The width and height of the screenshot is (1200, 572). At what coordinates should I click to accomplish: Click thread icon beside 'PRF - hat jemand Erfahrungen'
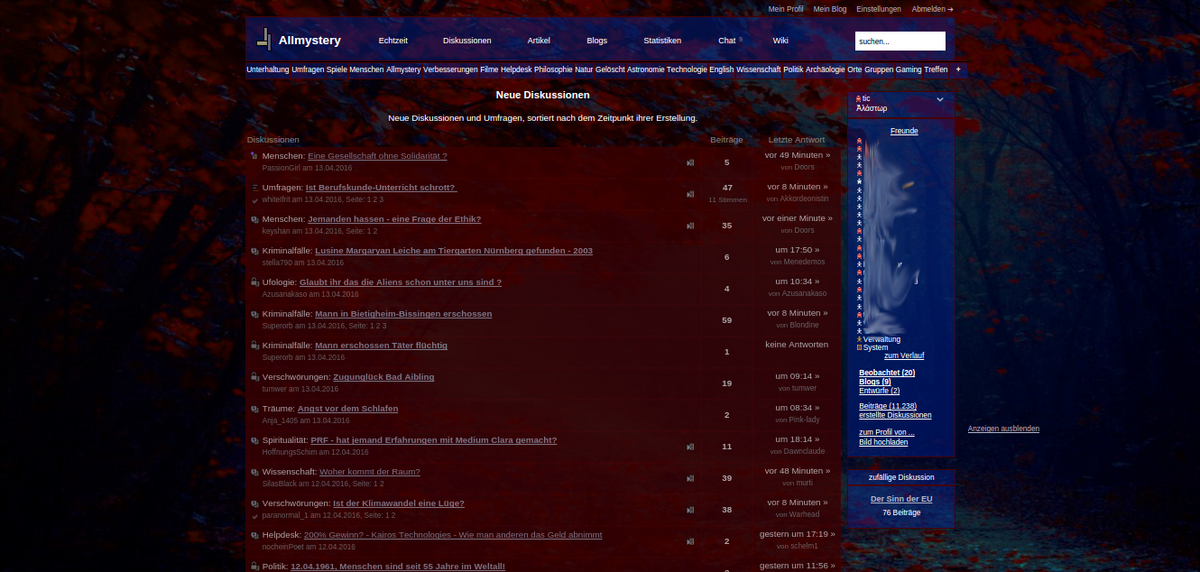(255, 440)
